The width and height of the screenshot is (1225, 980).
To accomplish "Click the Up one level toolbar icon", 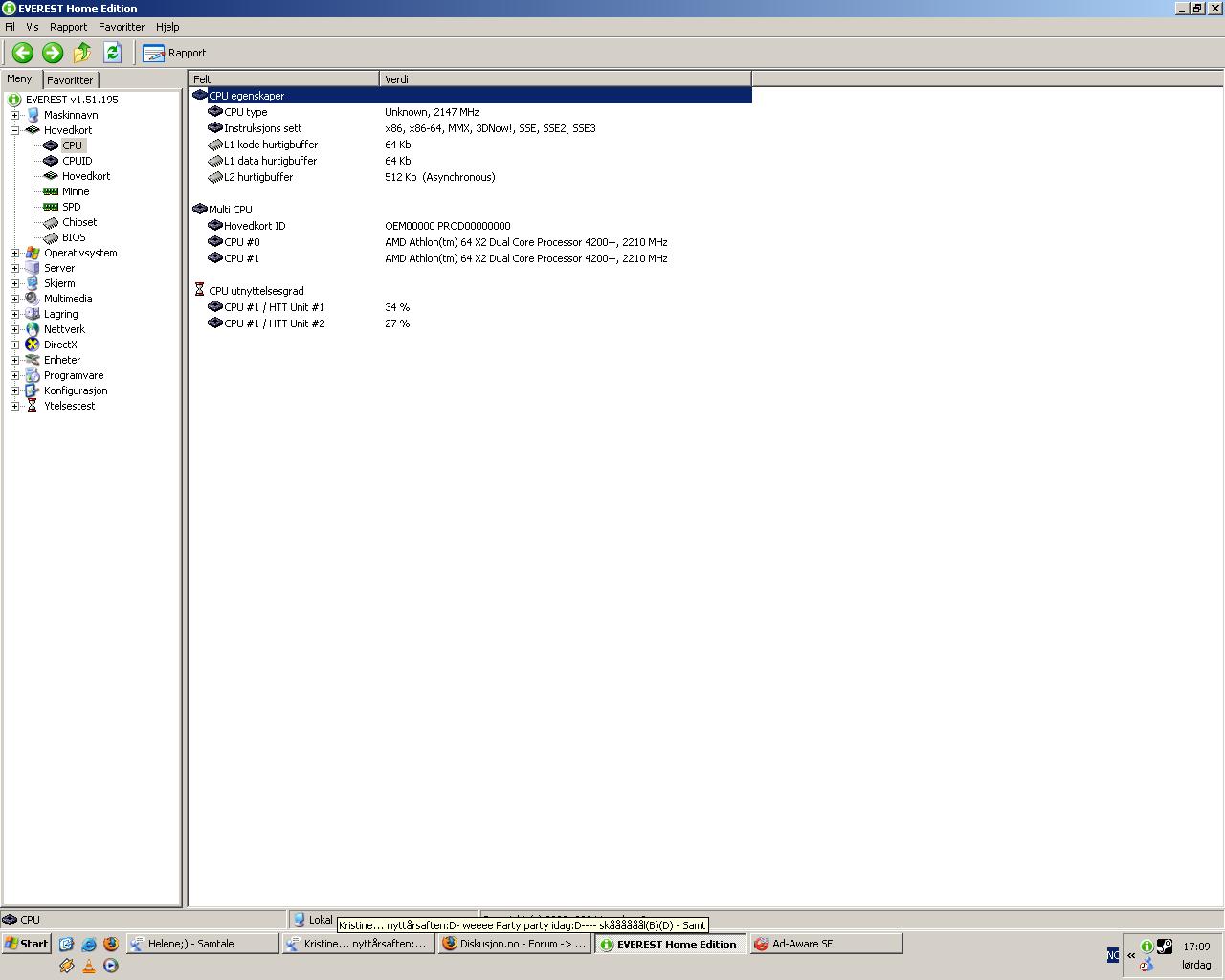I will pyautogui.click(x=82, y=53).
